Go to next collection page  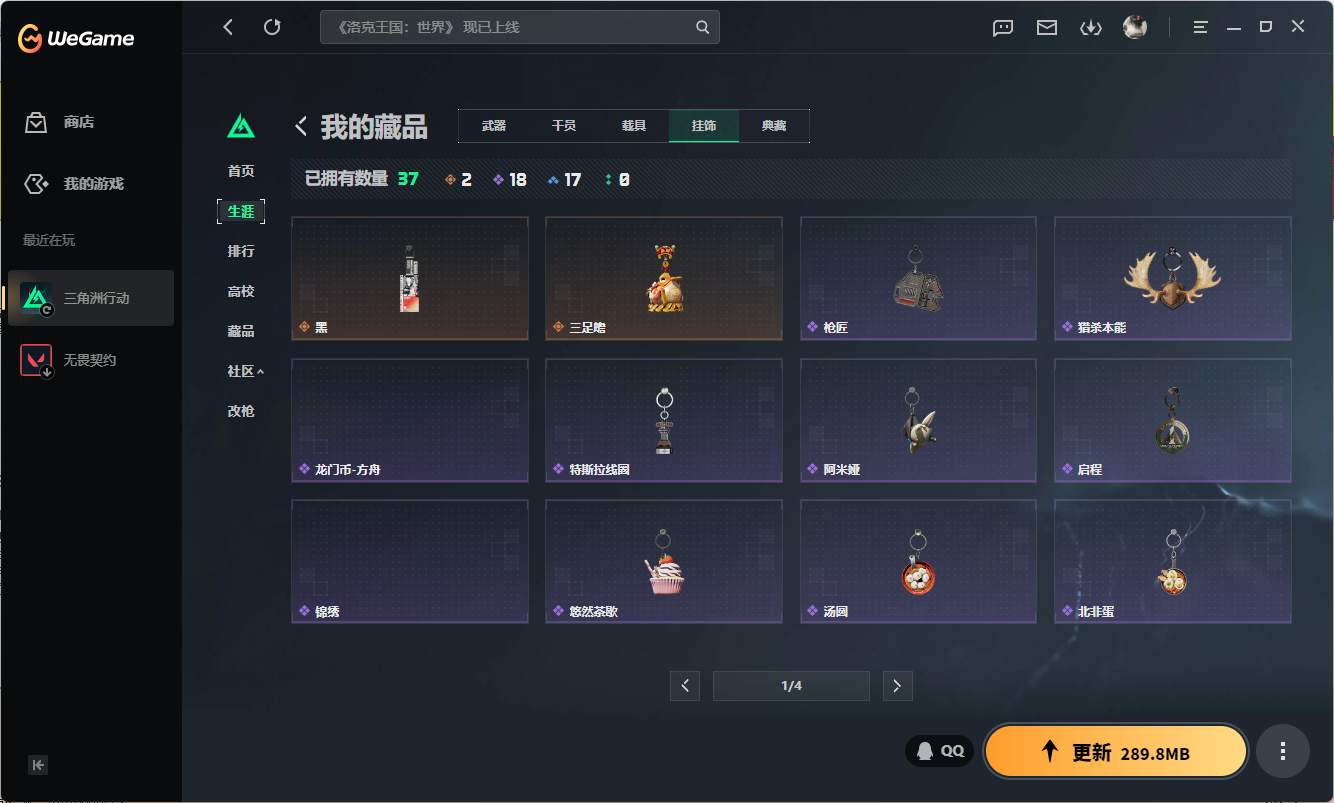point(897,686)
